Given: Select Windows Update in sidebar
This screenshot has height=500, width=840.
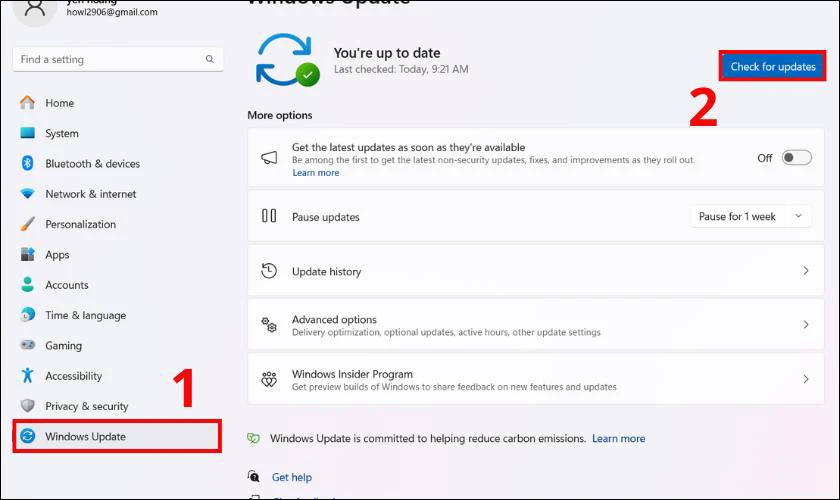Looking at the screenshot, I should 117,436.
